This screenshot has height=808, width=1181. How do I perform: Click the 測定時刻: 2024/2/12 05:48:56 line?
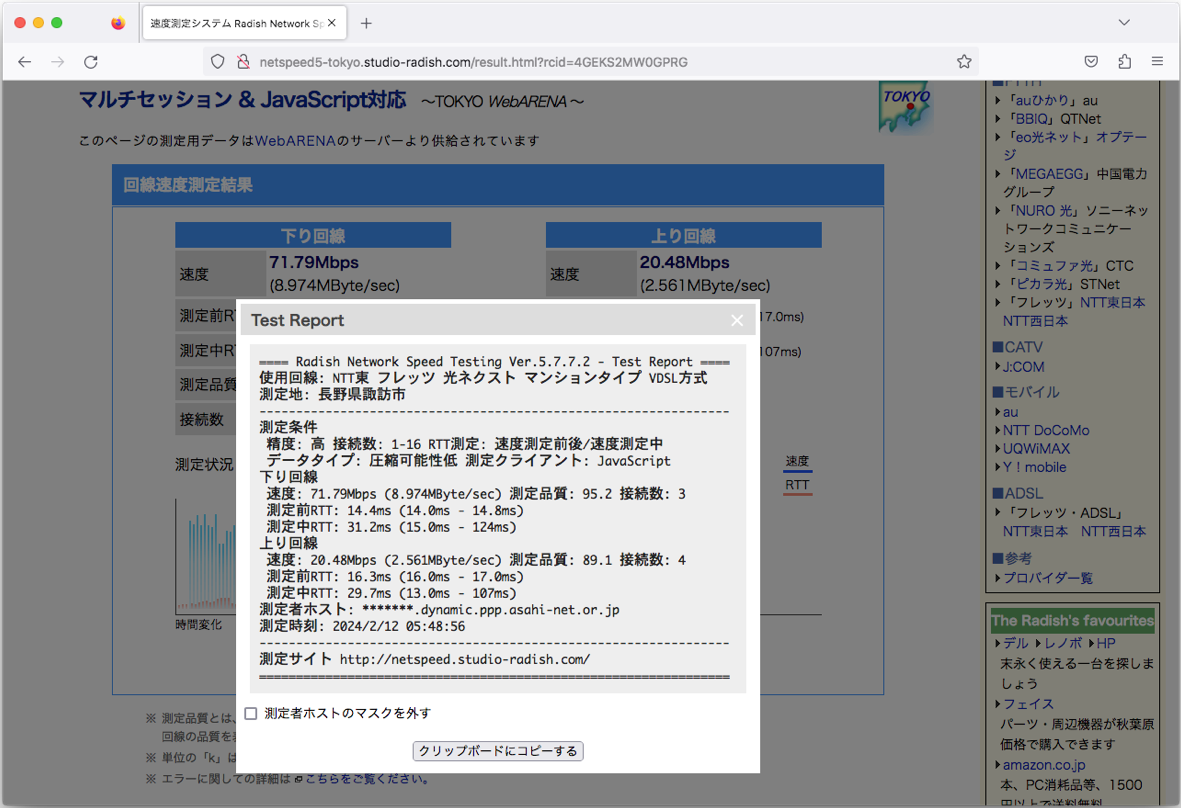[362, 627]
